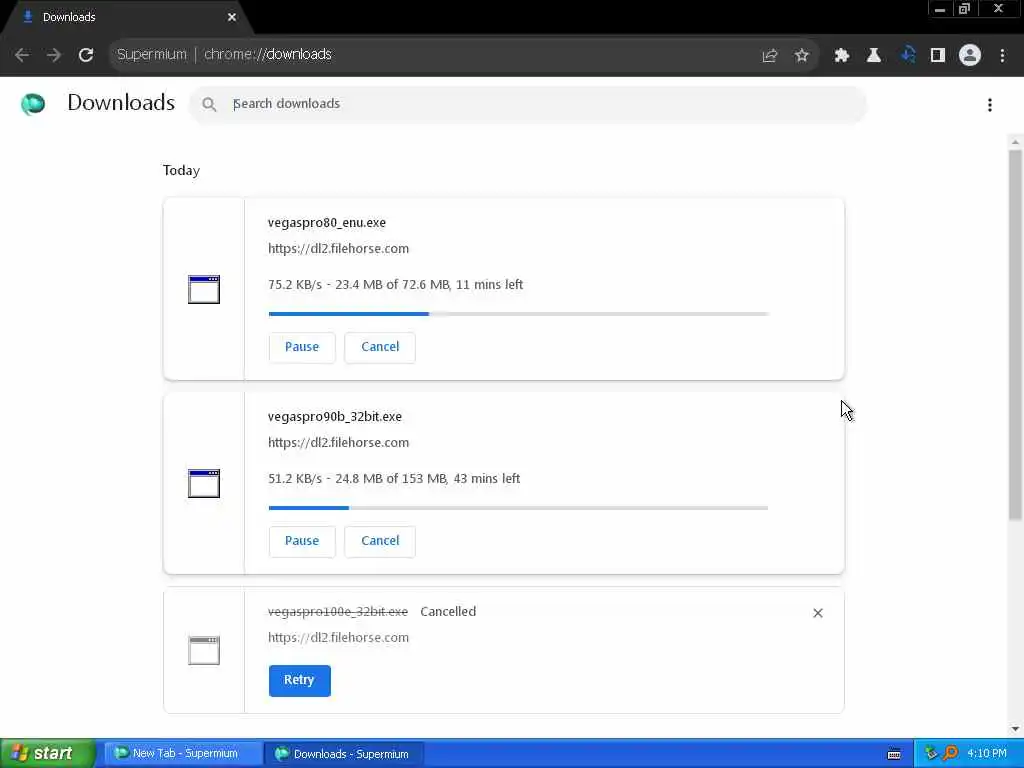Minimize the Supermium window
Viewport: 1024px width, 768px height.
click(x=940, y=9)
